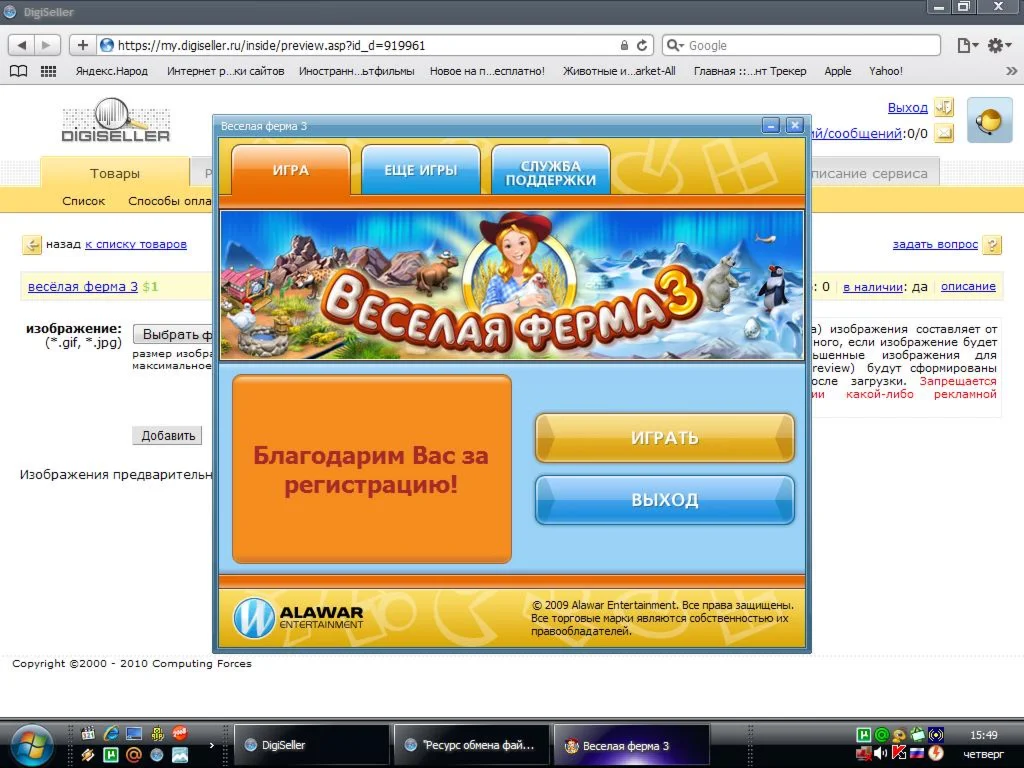The height and width of the screenshot is (768, 1024).
Task: Minimize the Веселая ферма 3 launcher window
Action: [771, 125]
